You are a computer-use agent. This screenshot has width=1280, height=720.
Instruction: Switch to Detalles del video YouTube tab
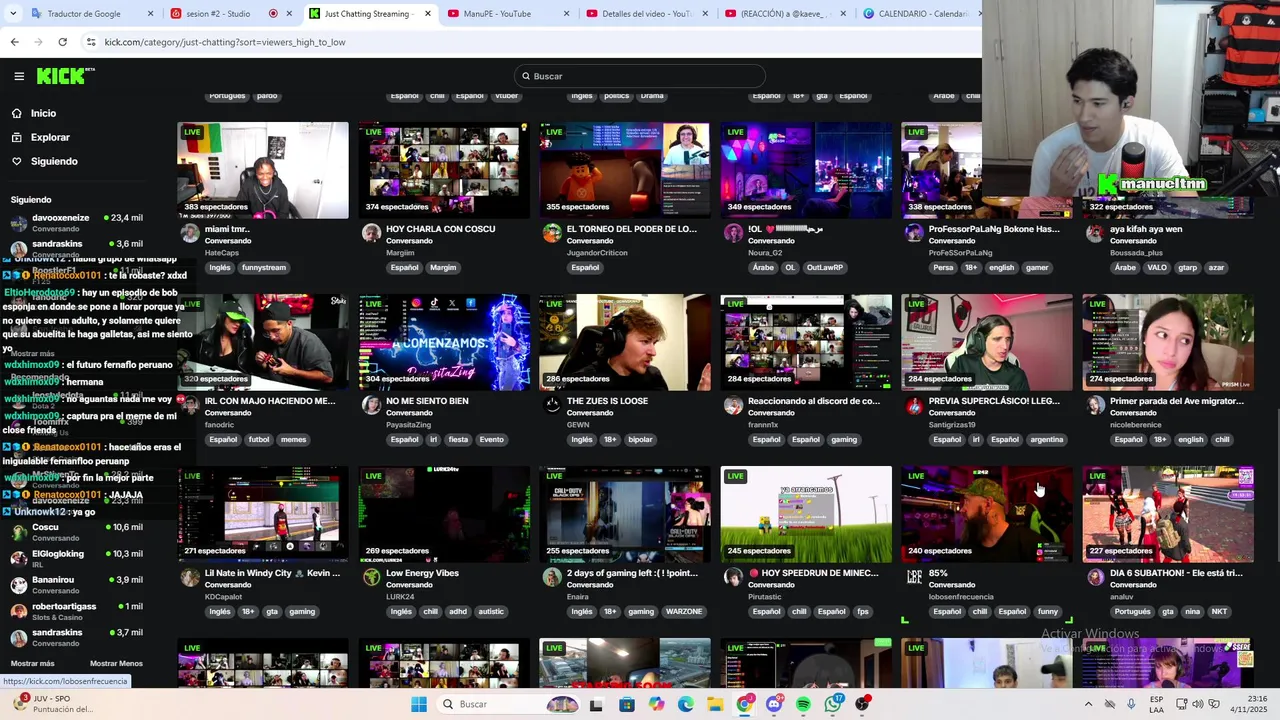tap(646, 14)
